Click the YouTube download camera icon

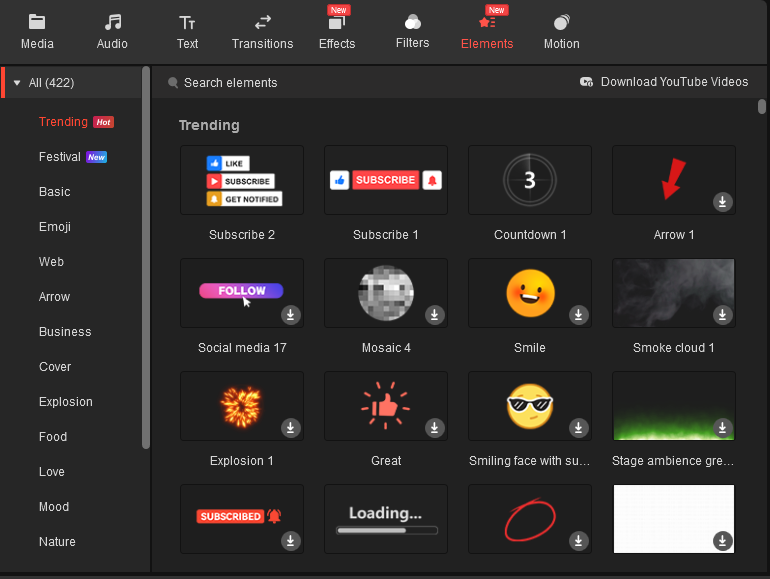tap(586, 82)
